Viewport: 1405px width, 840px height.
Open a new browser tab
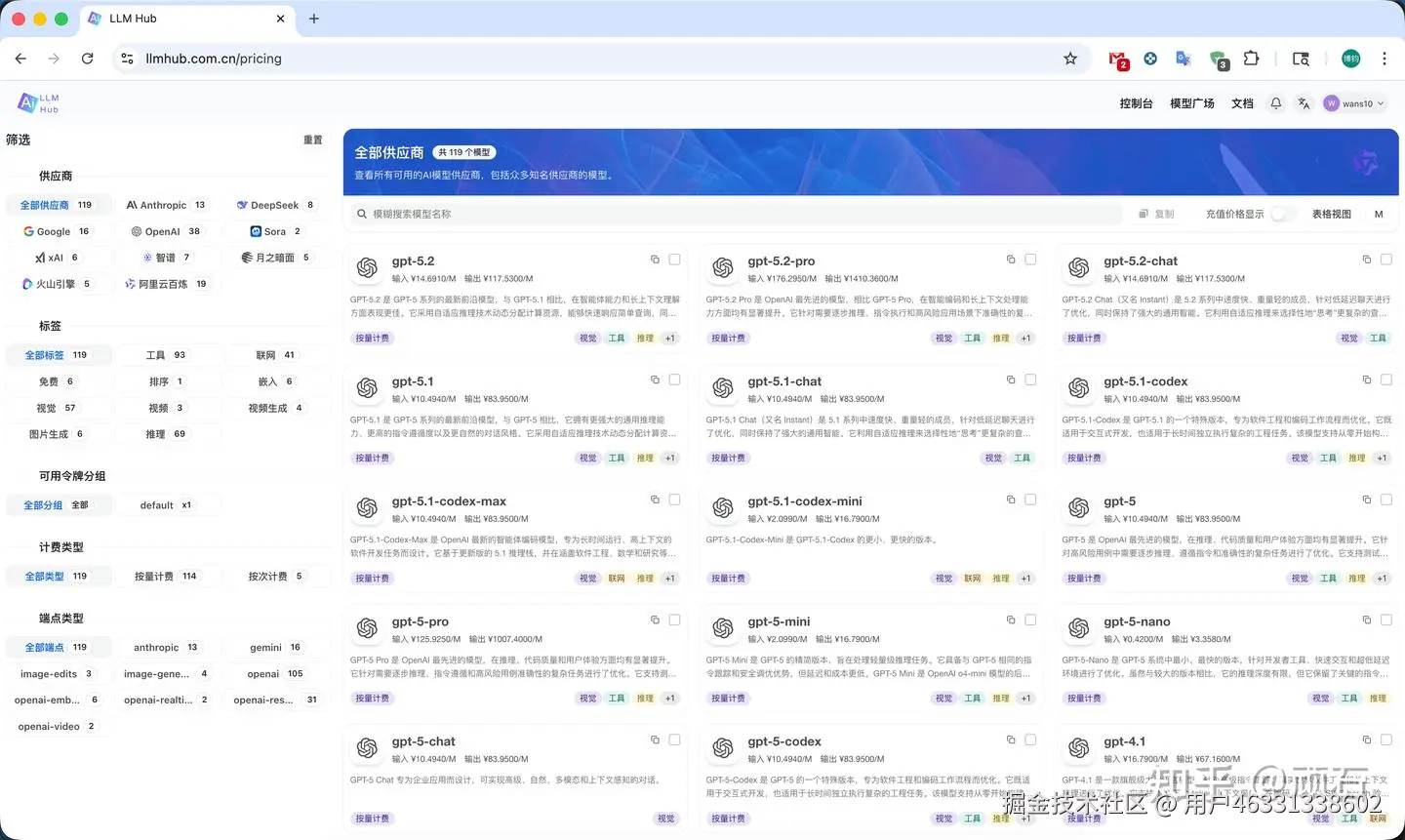(313, 19)
